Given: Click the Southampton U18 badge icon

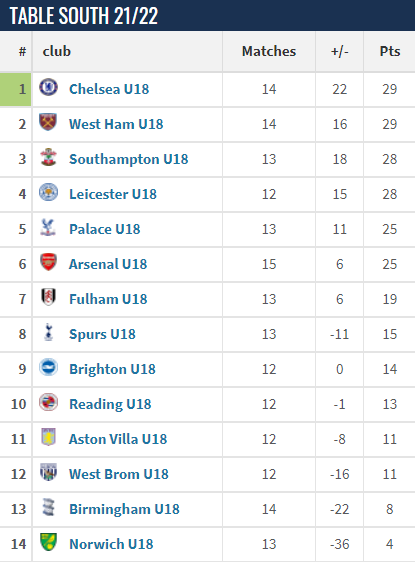Looking at the screenshot, I should click(48, 157).
